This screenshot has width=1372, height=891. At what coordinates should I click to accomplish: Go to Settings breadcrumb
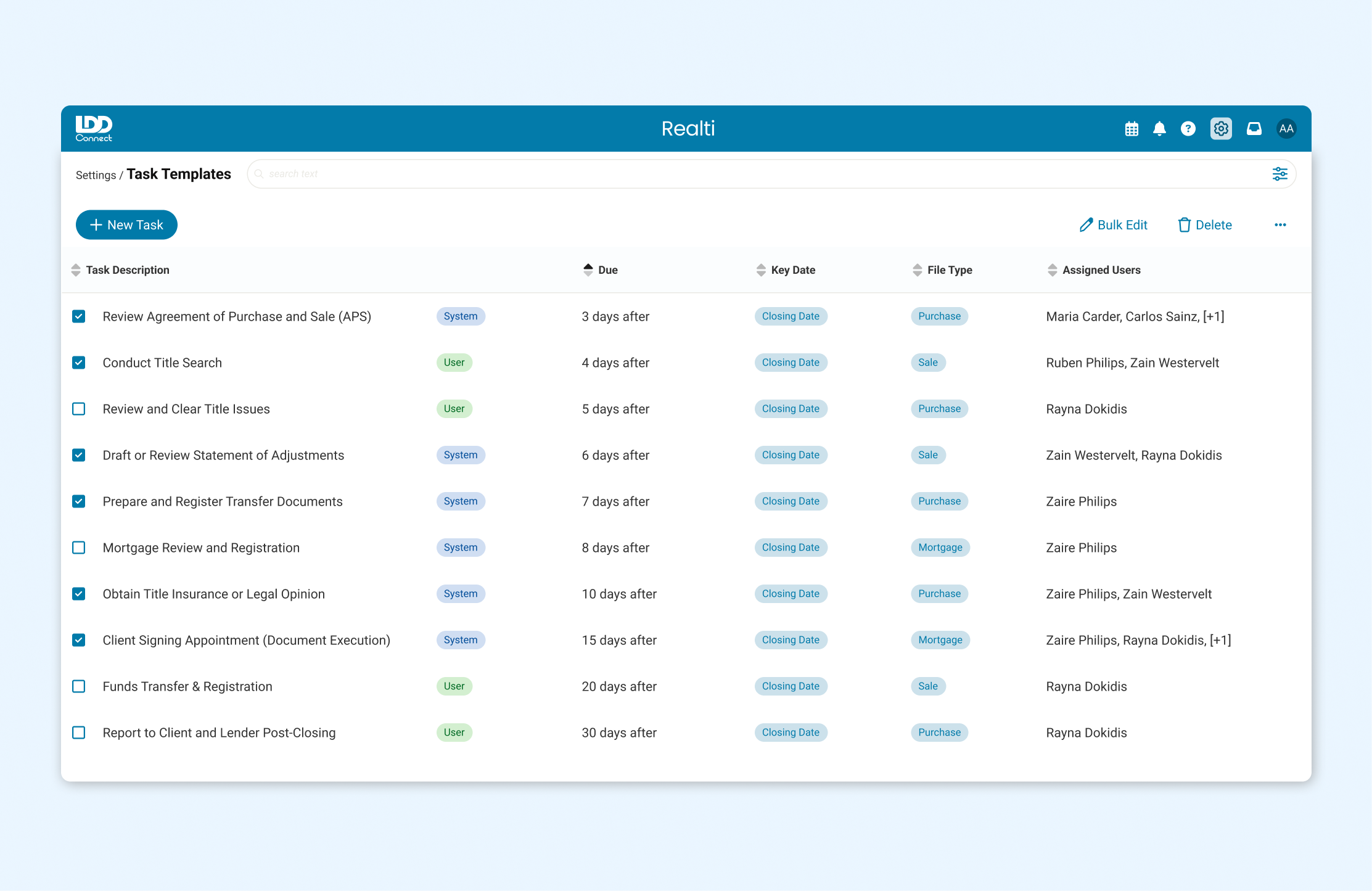[96, 175]
